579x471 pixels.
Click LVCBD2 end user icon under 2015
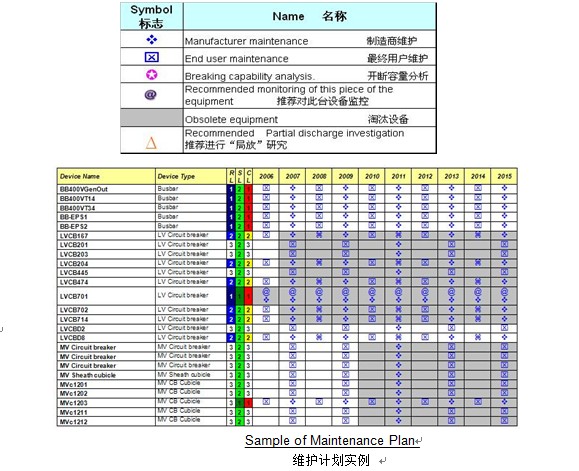click(x=504, y=328)
